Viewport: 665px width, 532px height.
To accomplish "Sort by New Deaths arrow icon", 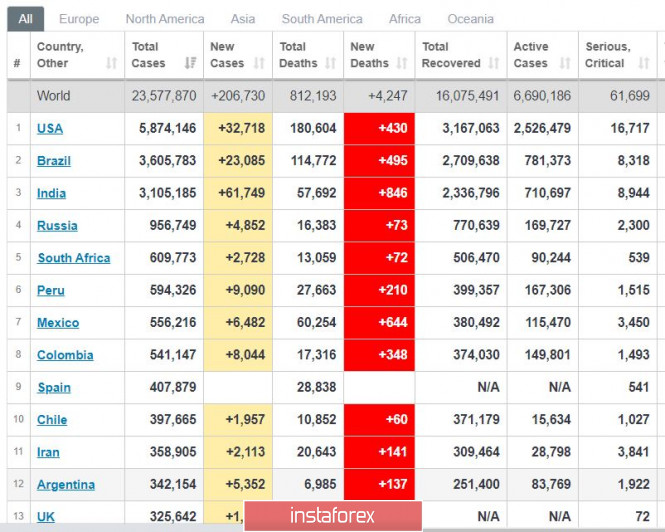I will click(x=402, y=64).
